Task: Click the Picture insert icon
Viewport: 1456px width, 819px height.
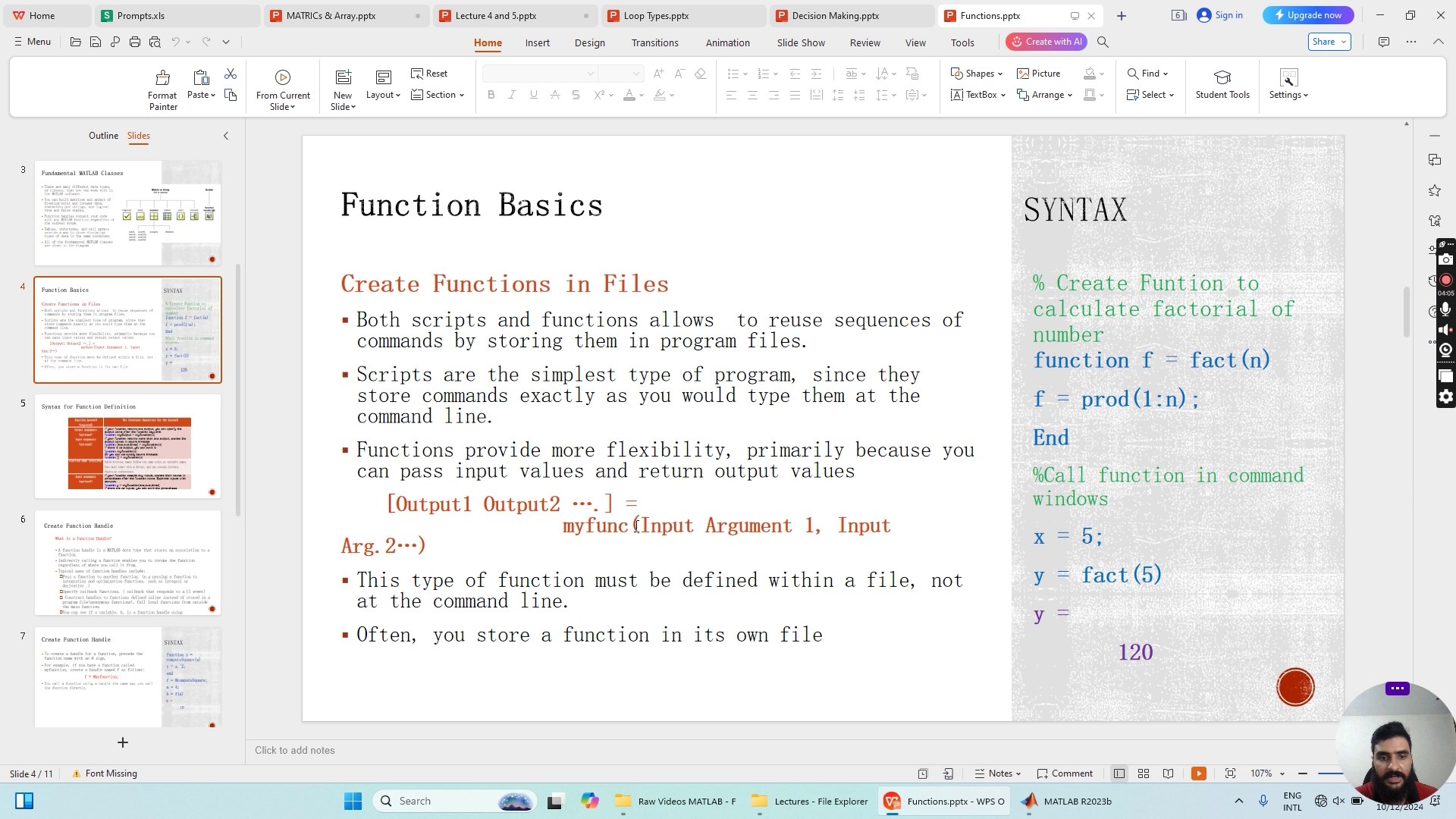Action: [x=1039, y=74]
